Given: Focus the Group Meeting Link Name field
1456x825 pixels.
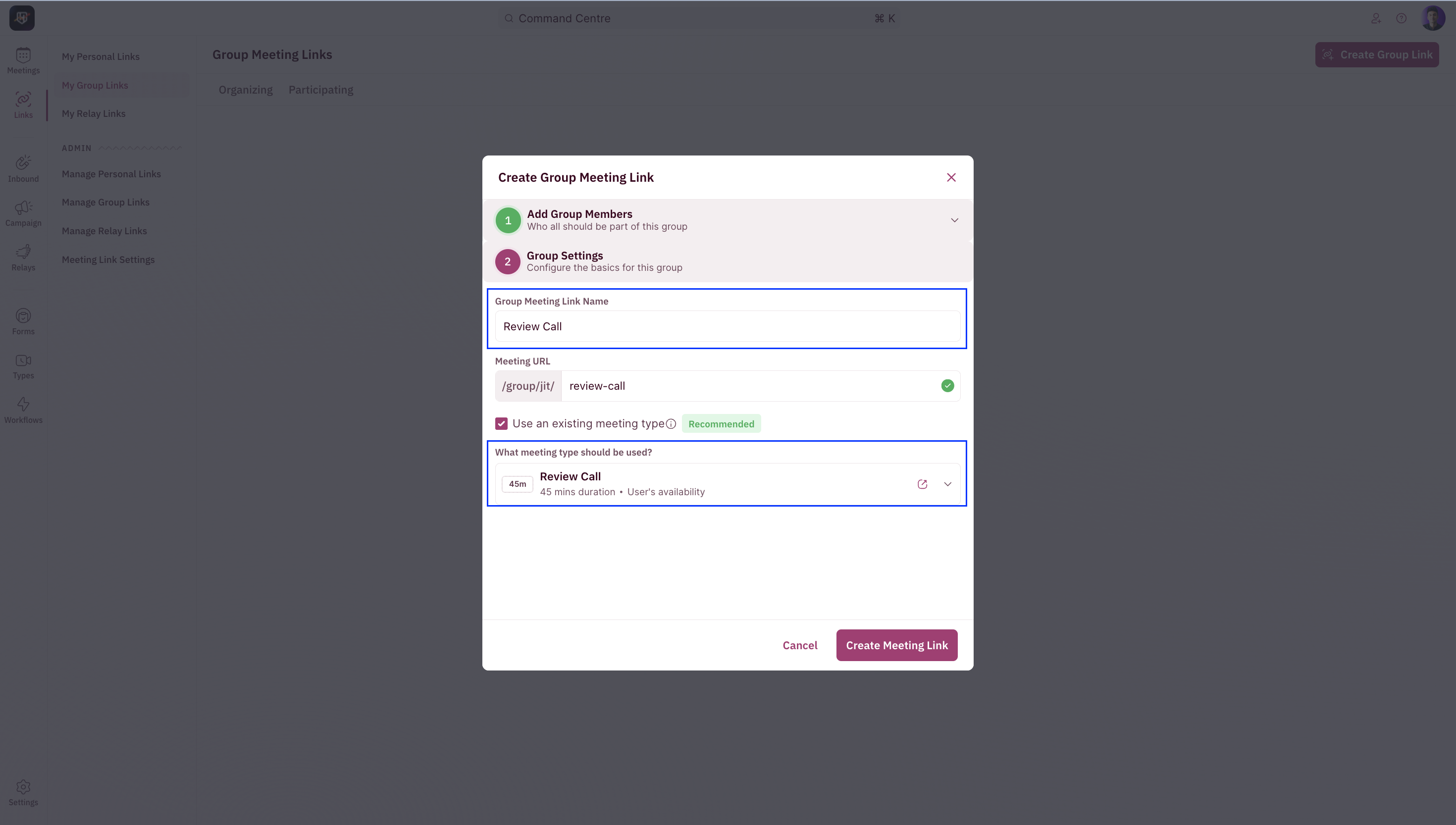Looking at the screenshot, I should [x=728, y=326].
